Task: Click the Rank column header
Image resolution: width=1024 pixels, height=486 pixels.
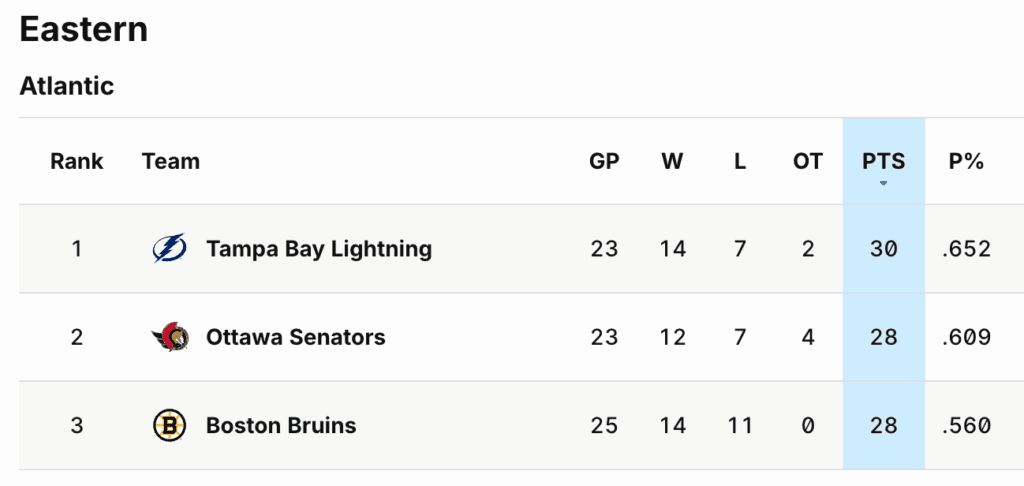Action: [x=77, y=161]
